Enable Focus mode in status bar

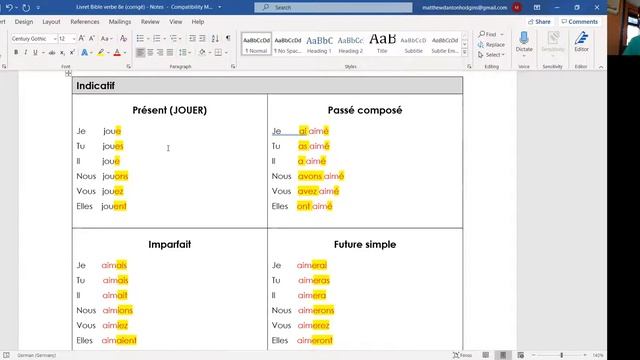click(x=462, y=355)
